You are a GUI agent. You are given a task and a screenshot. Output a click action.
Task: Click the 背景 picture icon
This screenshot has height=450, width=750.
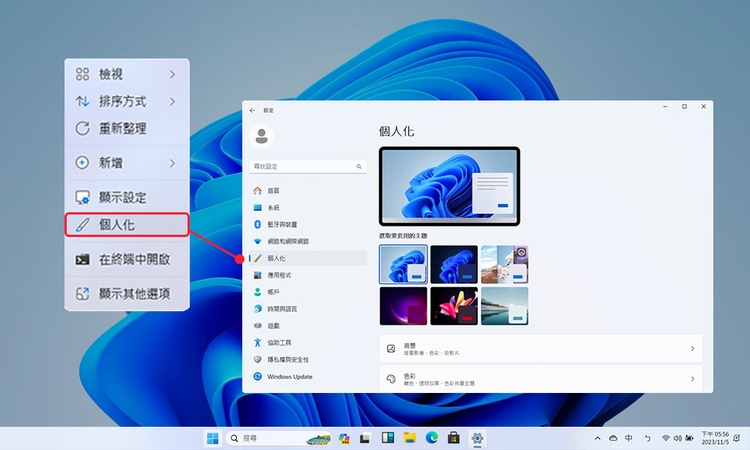tap(391, 349)
